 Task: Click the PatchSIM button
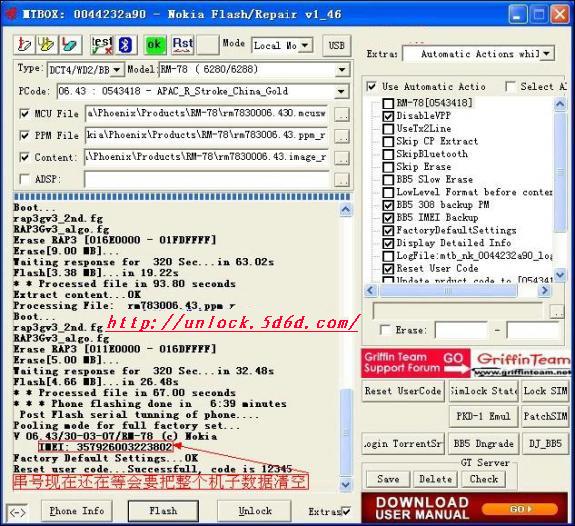[x=545, y=417]
